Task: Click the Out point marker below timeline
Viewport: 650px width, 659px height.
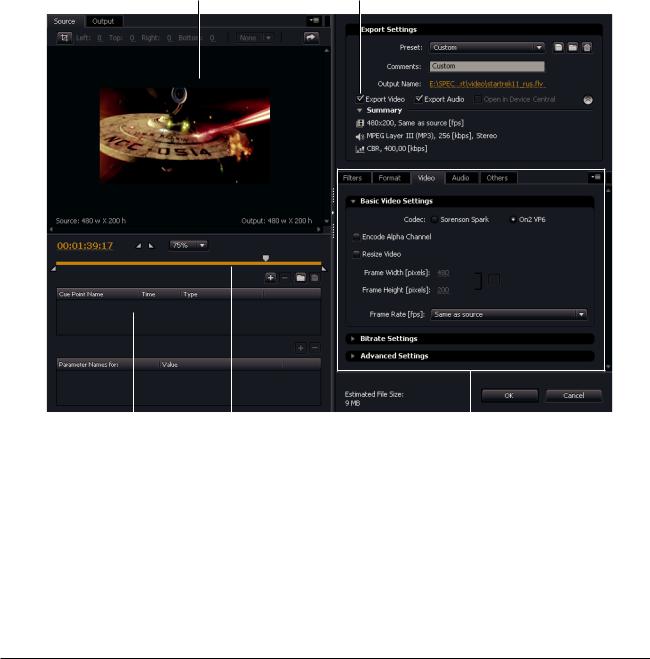Action: tap(324, 269)
